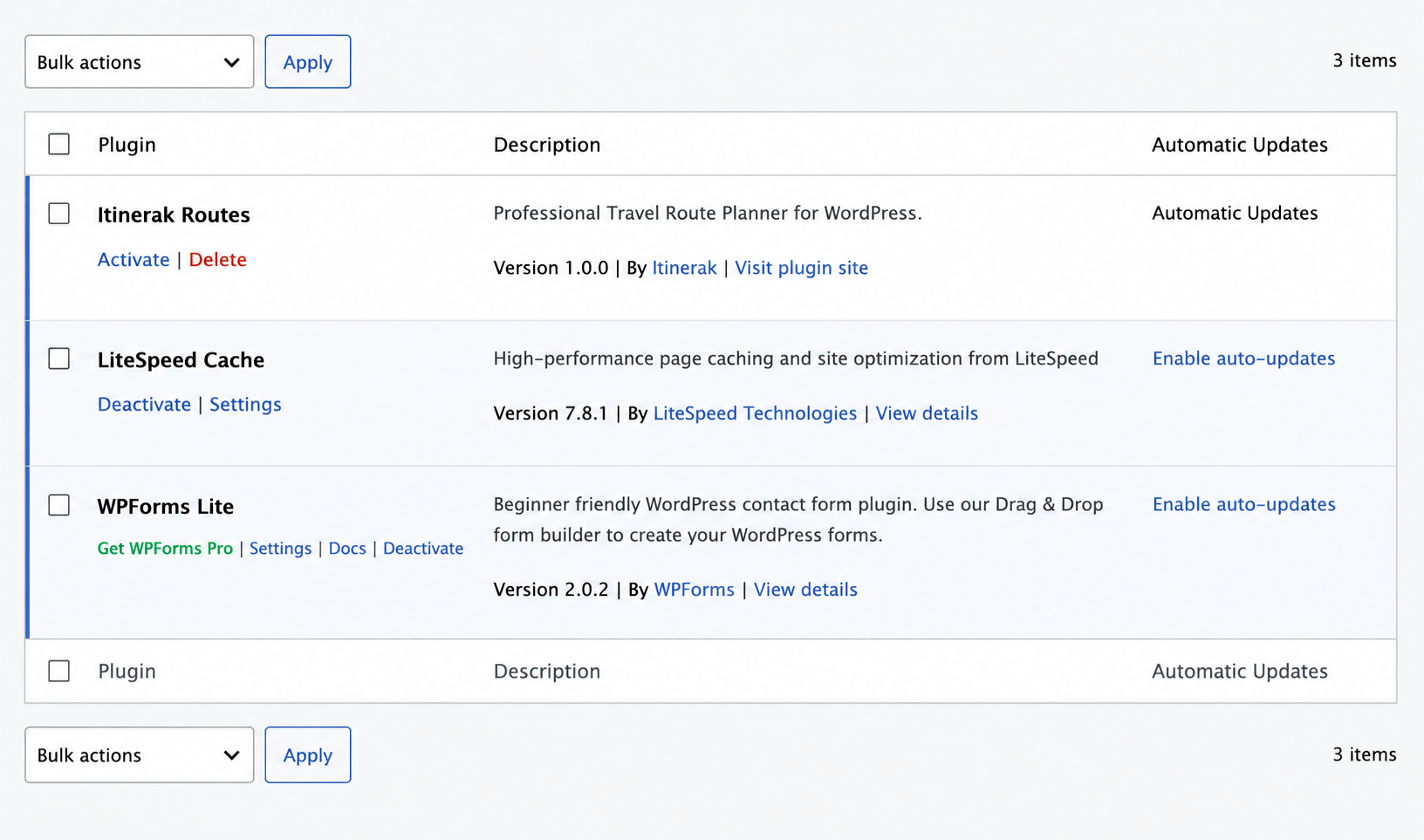The image size is (1424, 840).
Task: Activate the Itinerak Routes plugin
Action: pos(133,260)
